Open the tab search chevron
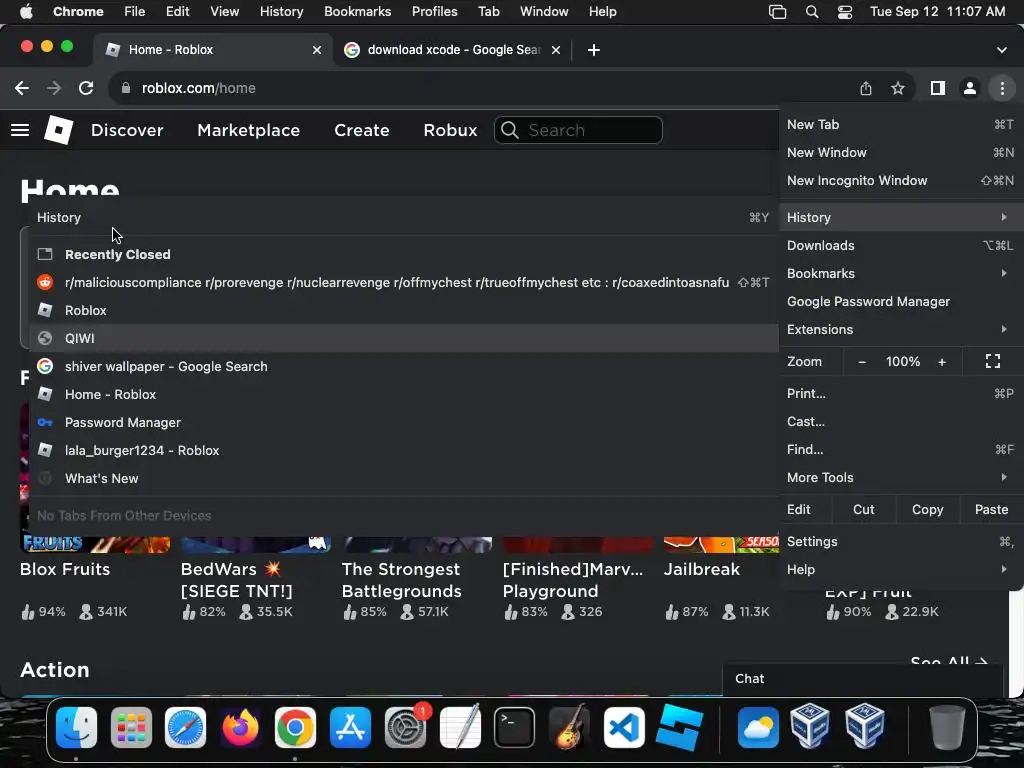Screen dimensions: 1024x768 coord(1001,50)
